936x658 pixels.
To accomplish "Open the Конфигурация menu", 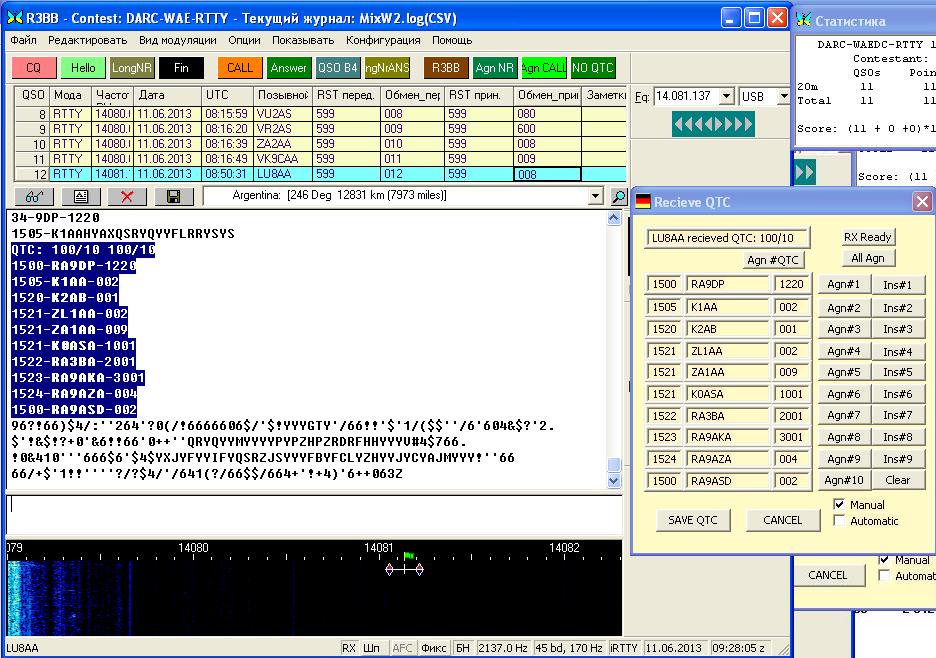I will [383, 40].
